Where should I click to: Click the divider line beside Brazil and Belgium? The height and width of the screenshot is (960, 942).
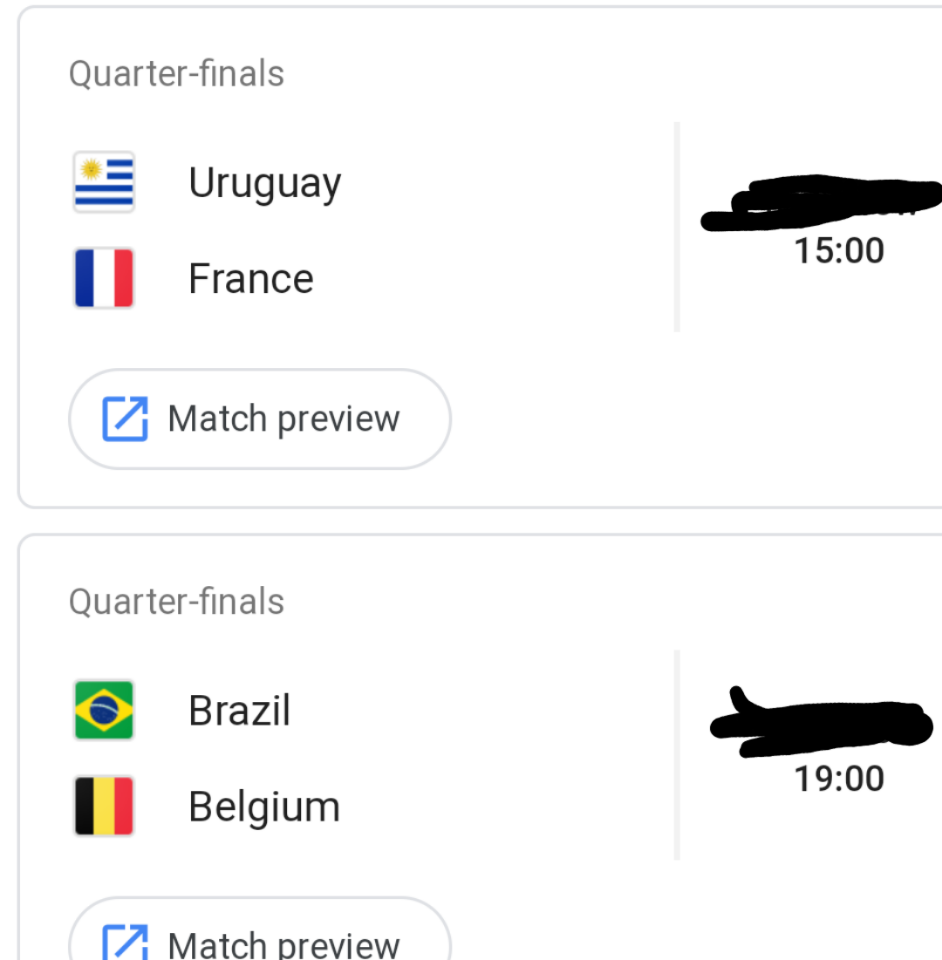[x=677, y=755]
